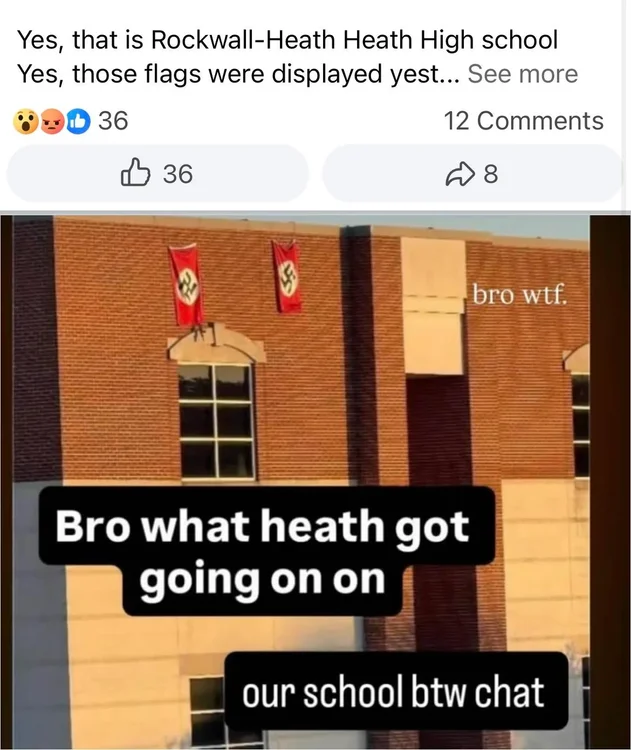Click the Rockwall-Heath Heath High school text line
Image resolution: width=631 pixels, height=750 pixels.
click(x=288, y=40)
